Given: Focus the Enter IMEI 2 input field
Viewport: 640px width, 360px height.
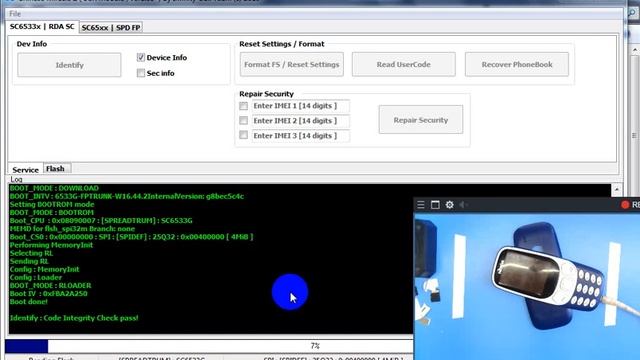Looking at the screenshot, I should [x=301, y=121].
